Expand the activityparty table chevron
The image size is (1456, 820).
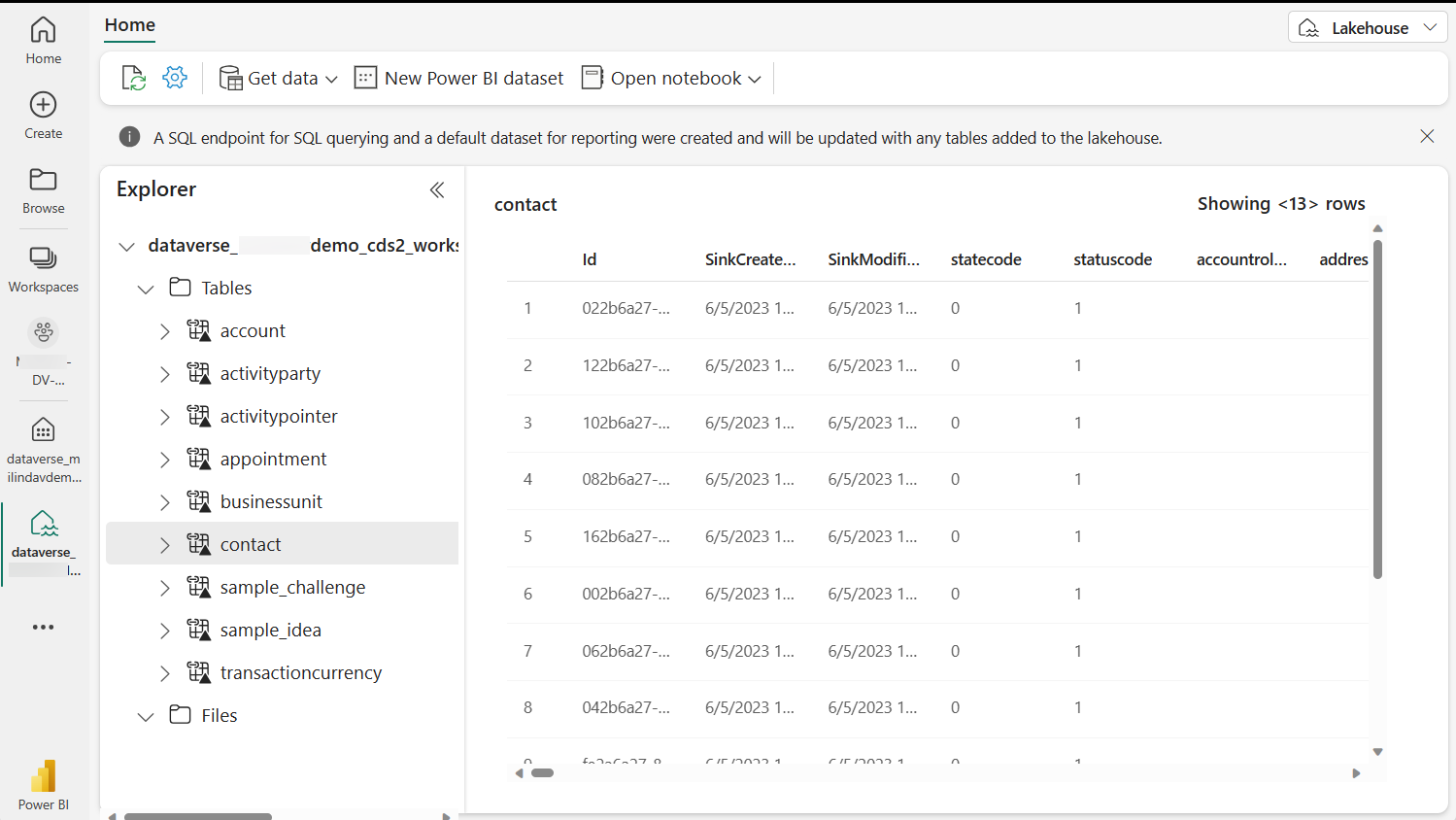pos(165,374)
